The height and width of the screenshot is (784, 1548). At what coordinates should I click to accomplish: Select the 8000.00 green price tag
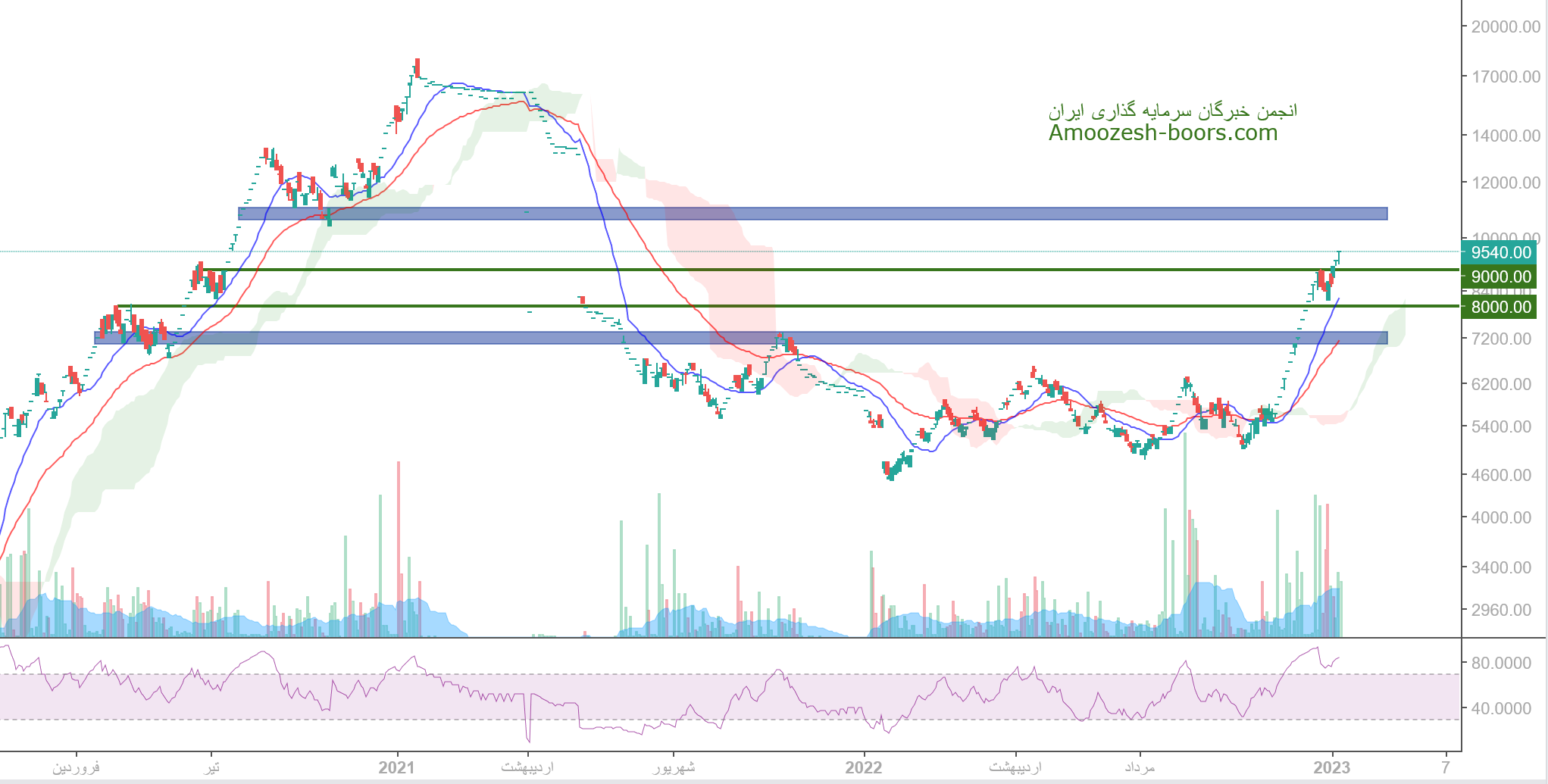pyautogui.click(x=1500, y=307)
